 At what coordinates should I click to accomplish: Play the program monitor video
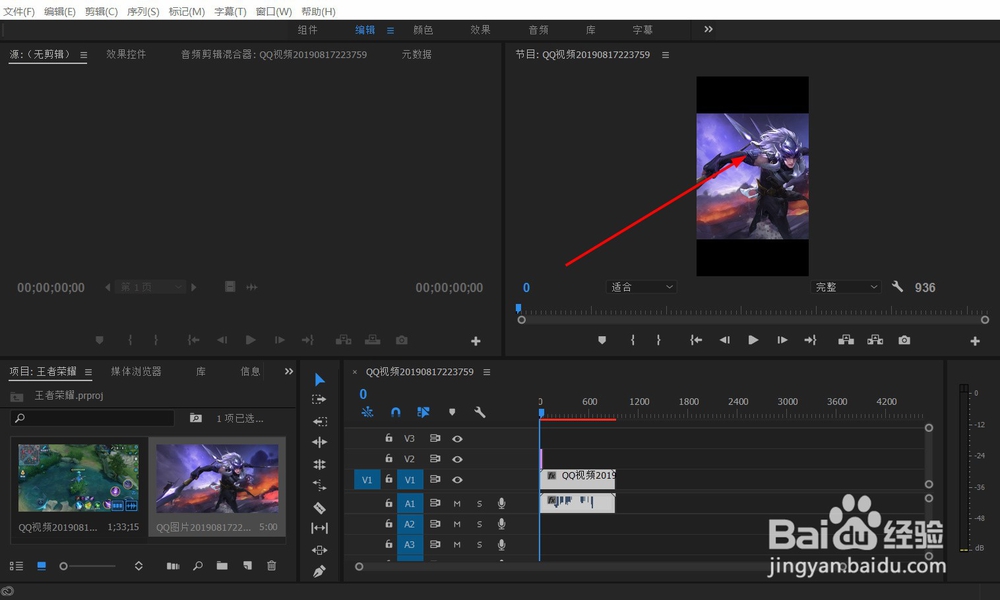pyautogui.click(x=753, y=340)
